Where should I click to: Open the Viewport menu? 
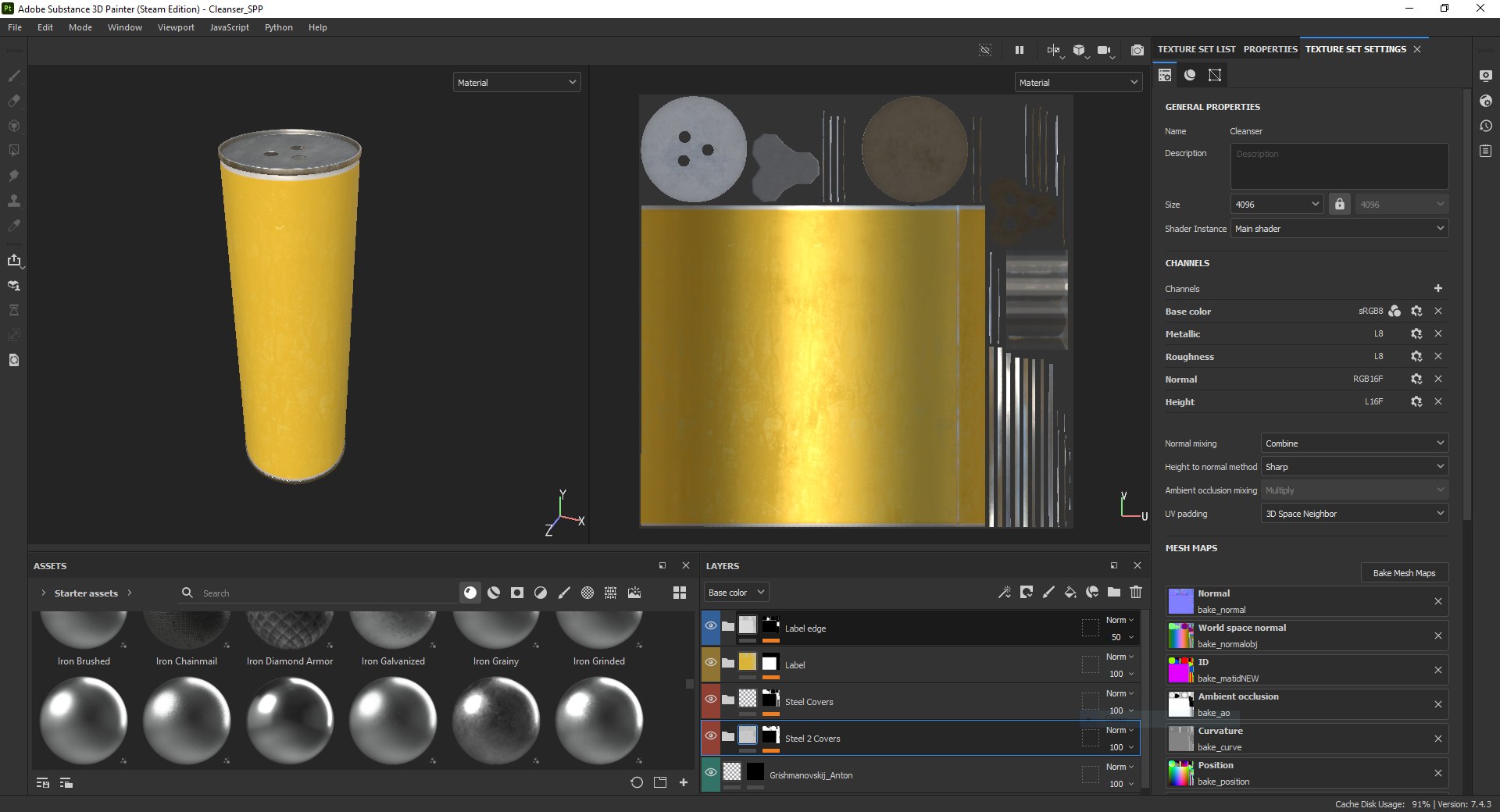pos(176,27)
